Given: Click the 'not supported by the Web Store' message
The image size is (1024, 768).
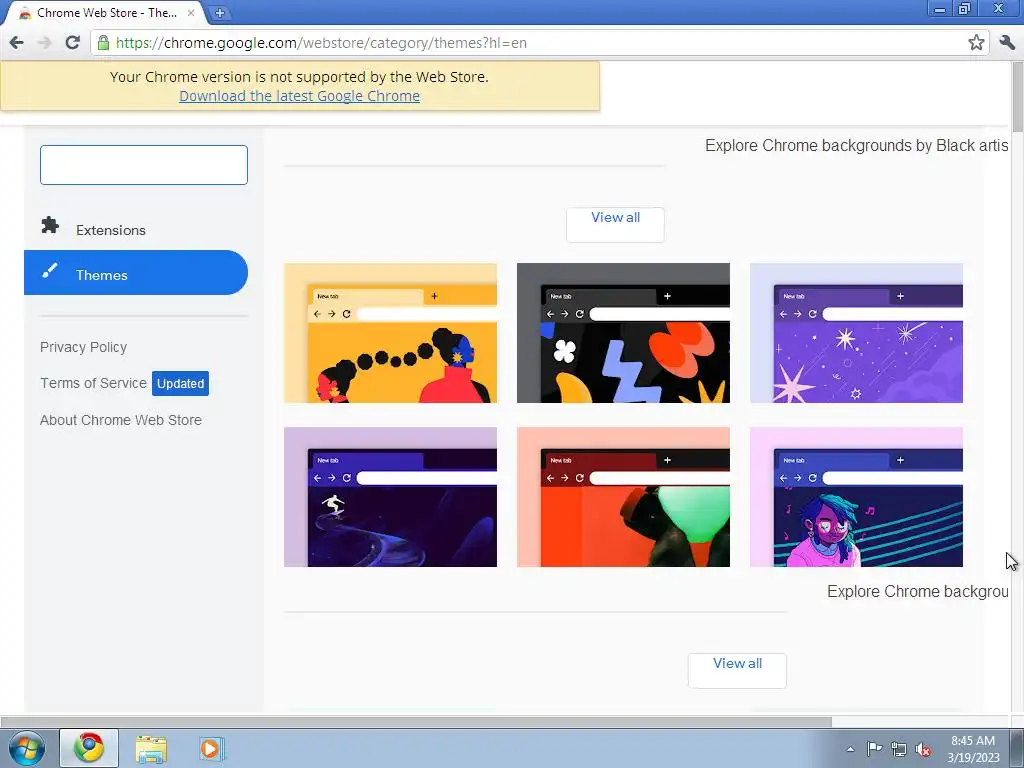Looking at the screenshot, I should (299, 77).
